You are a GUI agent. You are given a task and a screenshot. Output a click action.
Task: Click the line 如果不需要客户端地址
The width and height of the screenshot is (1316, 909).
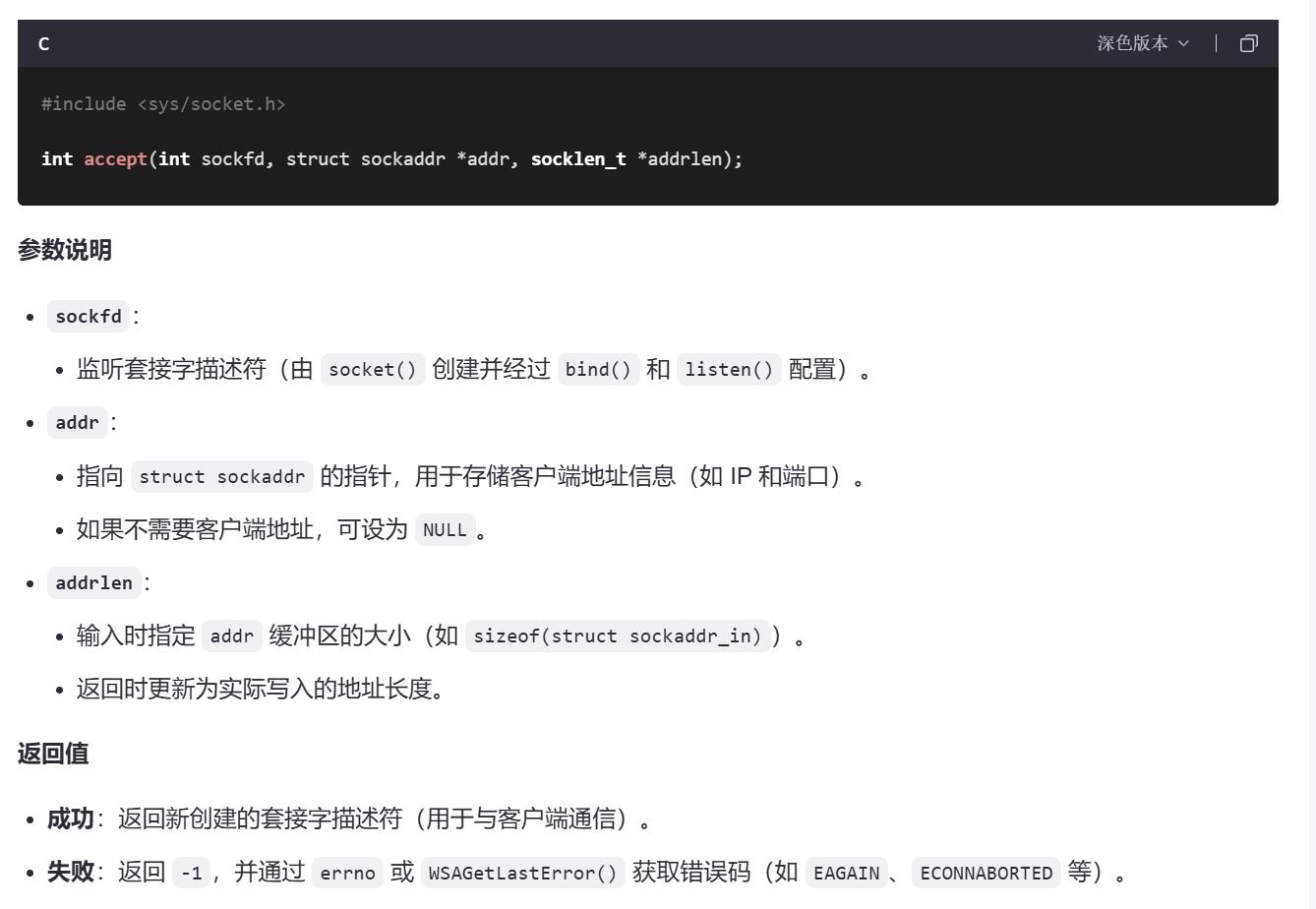coord(282,530)
